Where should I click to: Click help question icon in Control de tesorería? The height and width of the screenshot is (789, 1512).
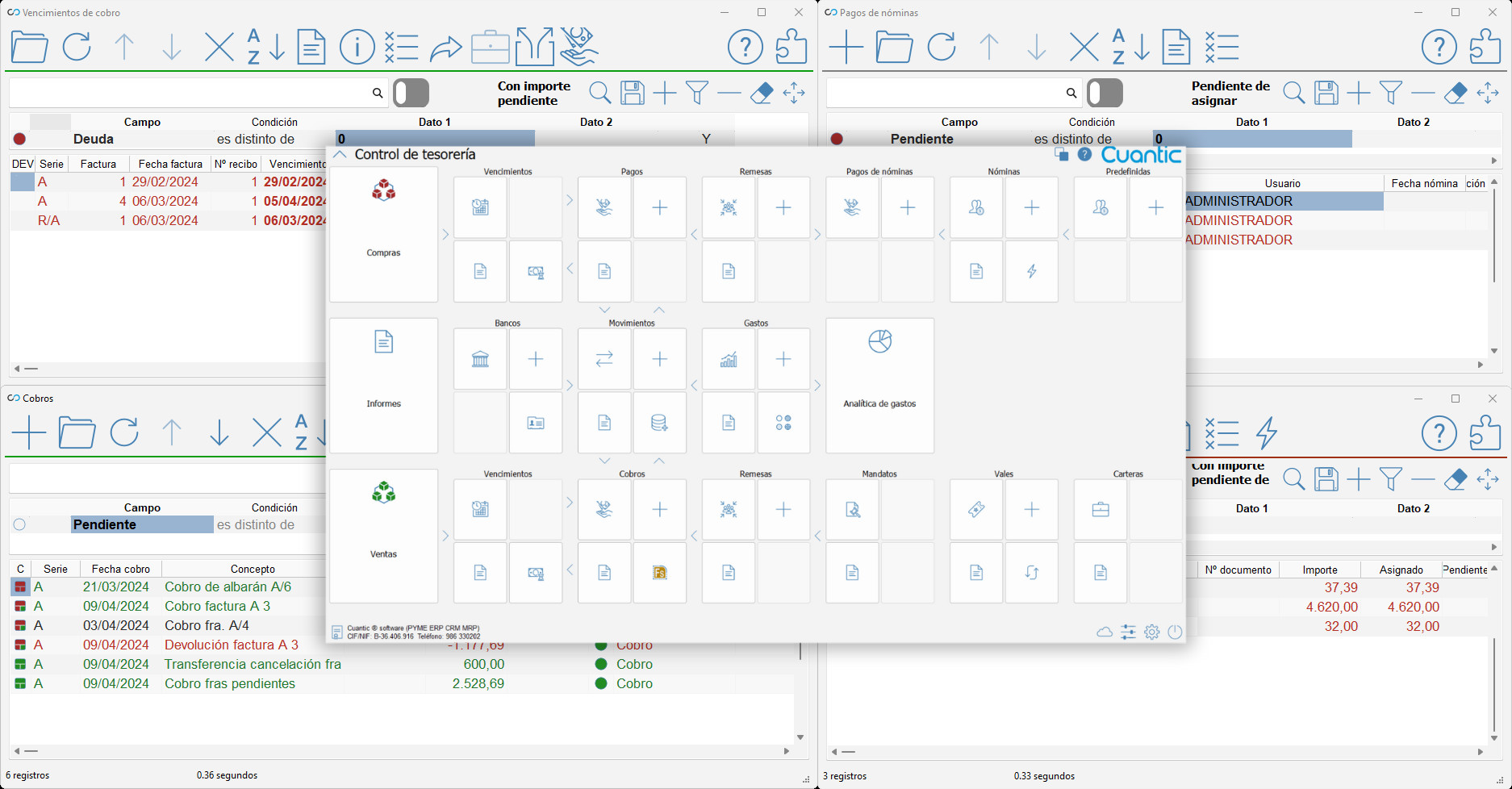(x=1084, y=154)
